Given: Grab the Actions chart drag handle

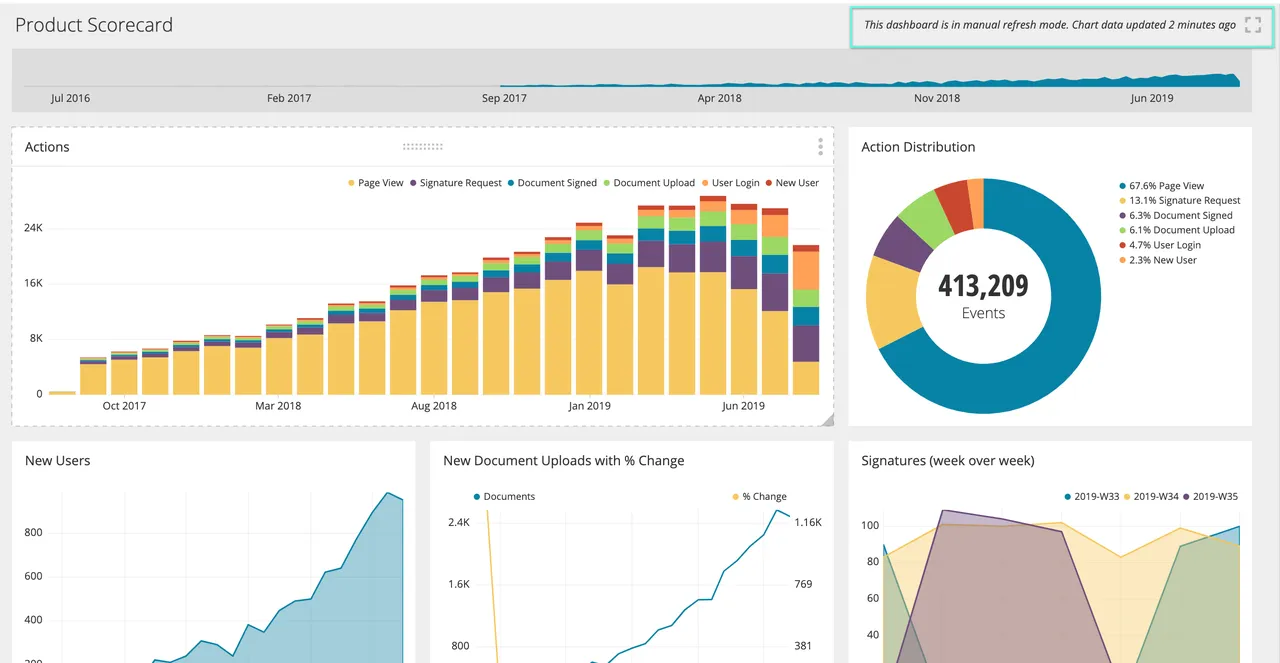Looking at the screenshot, I should point(423,147).
